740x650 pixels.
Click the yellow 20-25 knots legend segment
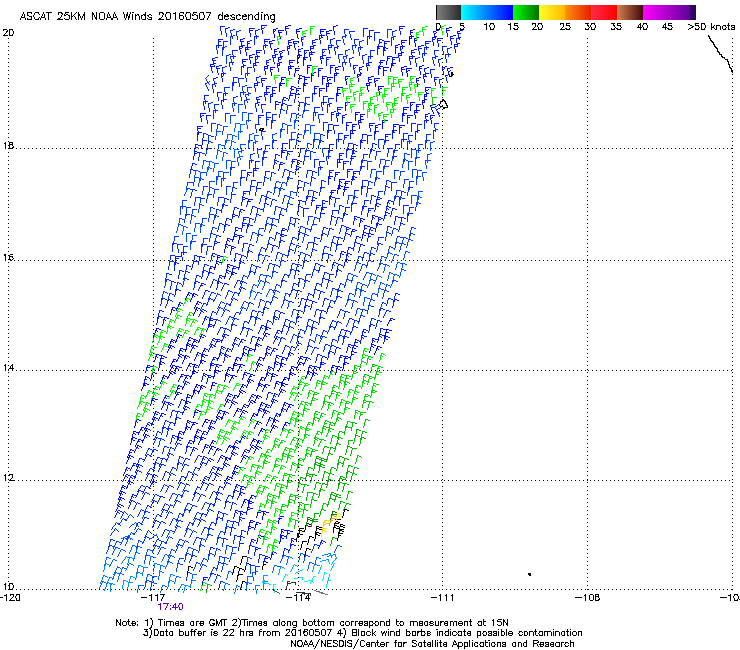click(x=552, y=12)
